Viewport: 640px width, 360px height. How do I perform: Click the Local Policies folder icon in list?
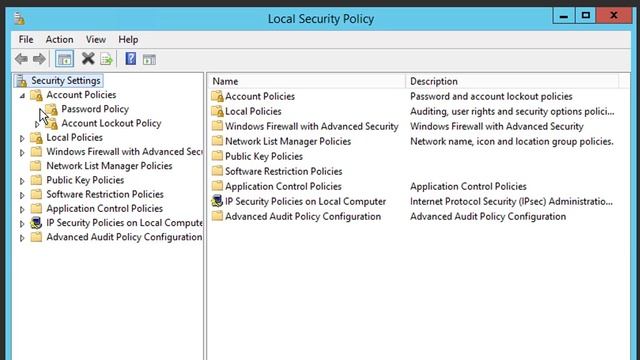[217, 111]
